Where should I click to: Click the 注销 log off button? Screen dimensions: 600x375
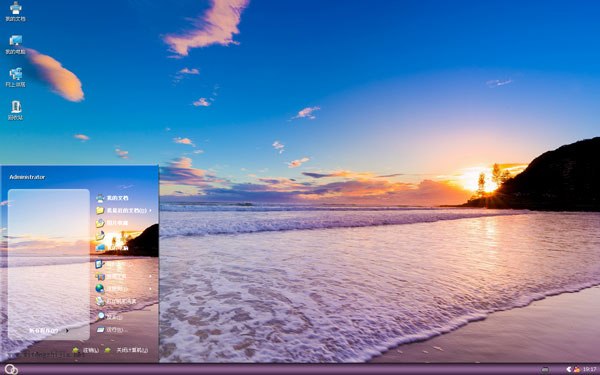[86, 350]
